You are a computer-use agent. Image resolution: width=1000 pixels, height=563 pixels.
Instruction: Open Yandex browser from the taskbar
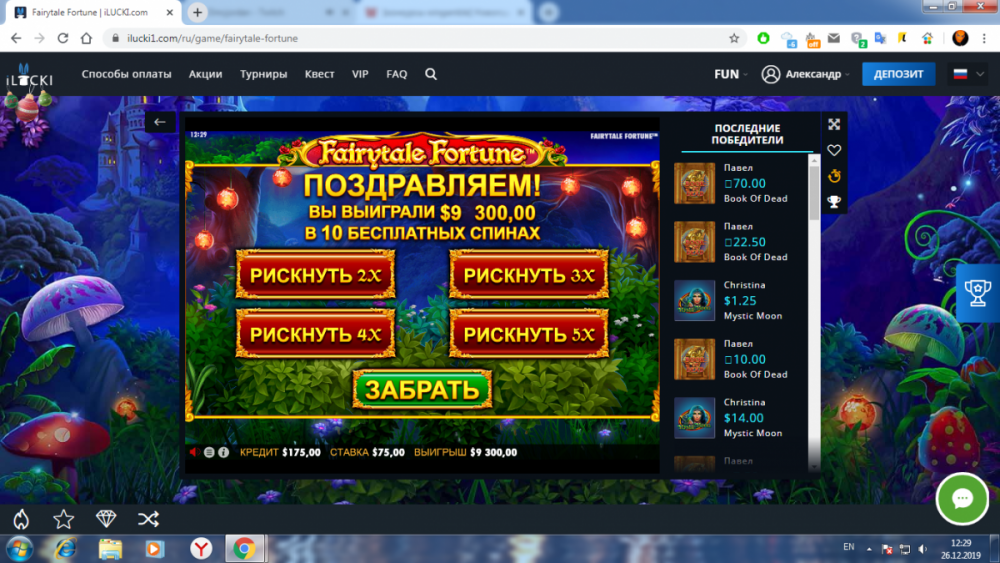tap(201, 549)
